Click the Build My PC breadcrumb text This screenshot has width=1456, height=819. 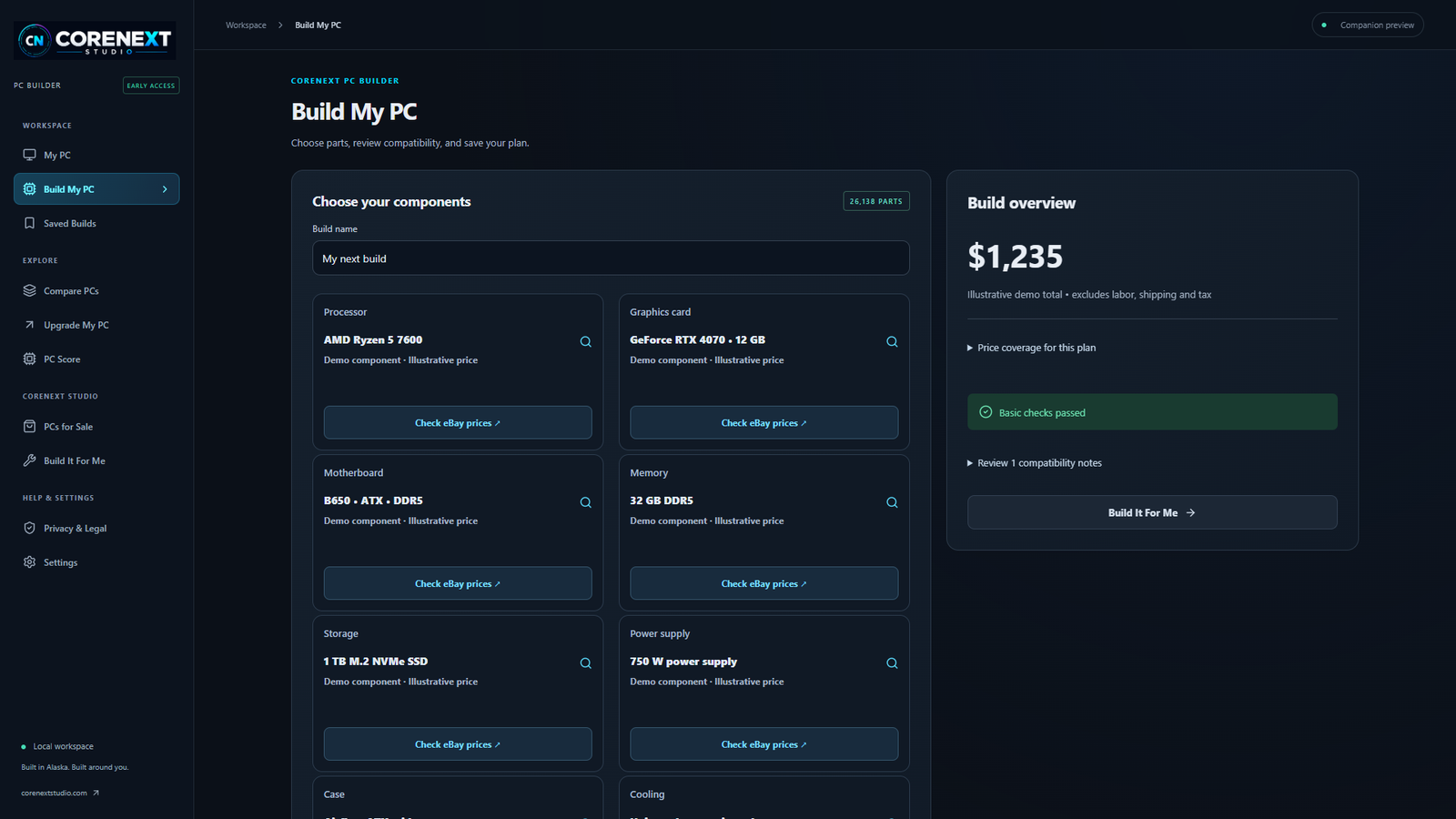point(318,25)
